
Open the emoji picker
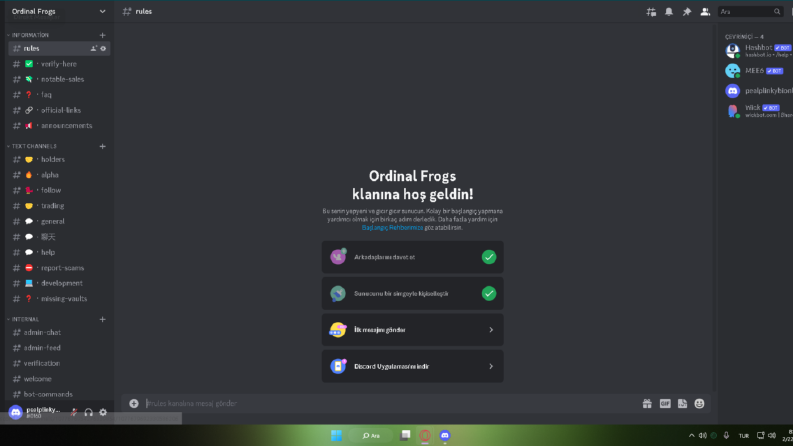point(699,404)
